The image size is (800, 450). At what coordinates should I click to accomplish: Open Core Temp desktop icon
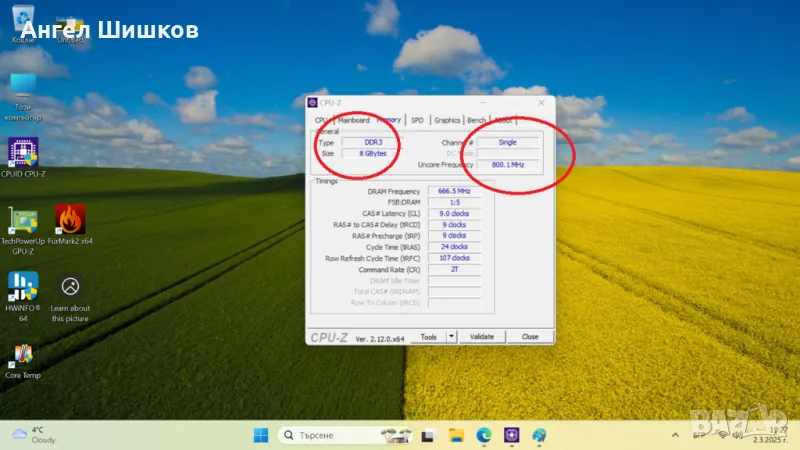(22, 356)
